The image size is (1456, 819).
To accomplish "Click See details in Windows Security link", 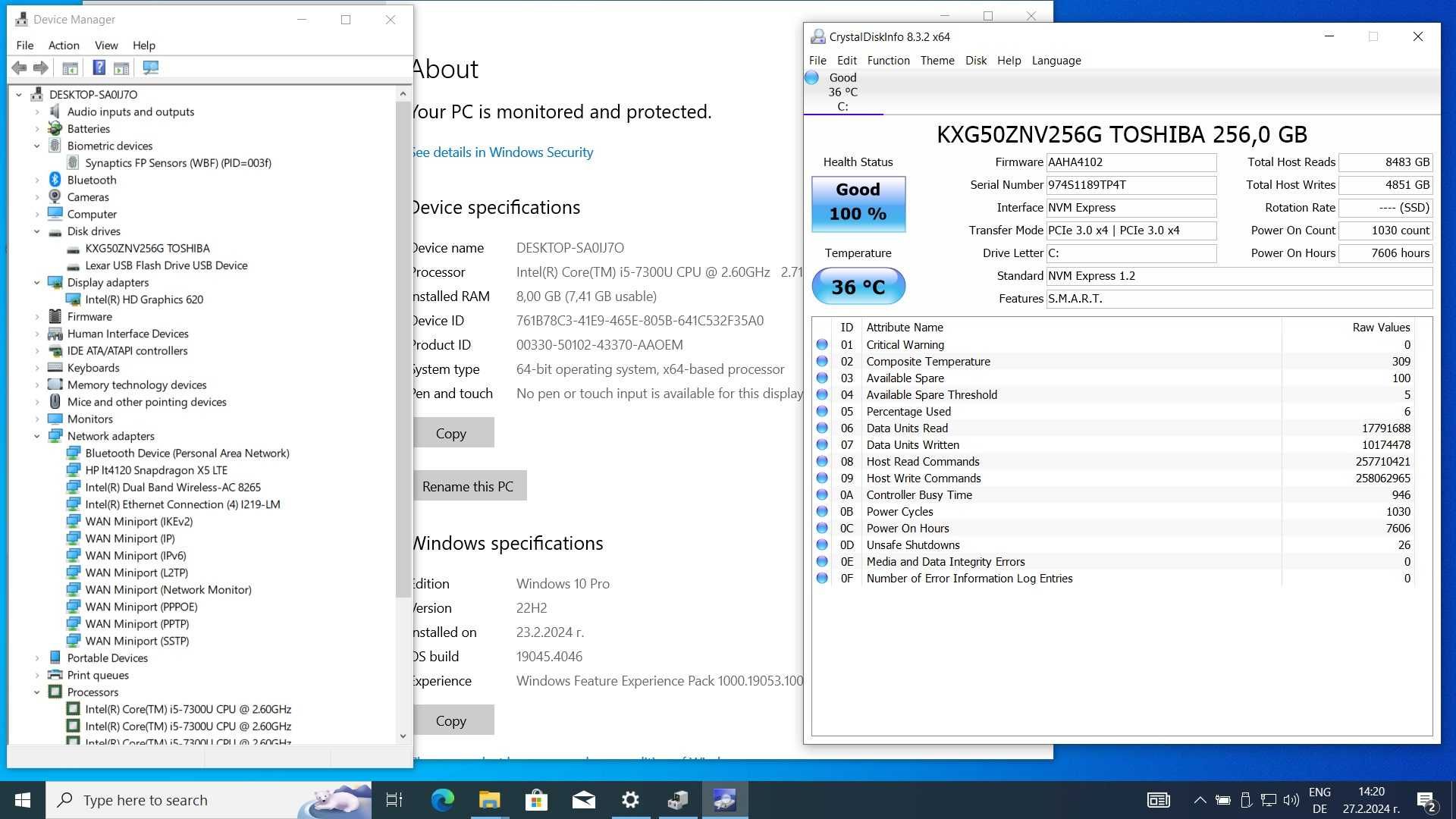I will coord(500,151).
